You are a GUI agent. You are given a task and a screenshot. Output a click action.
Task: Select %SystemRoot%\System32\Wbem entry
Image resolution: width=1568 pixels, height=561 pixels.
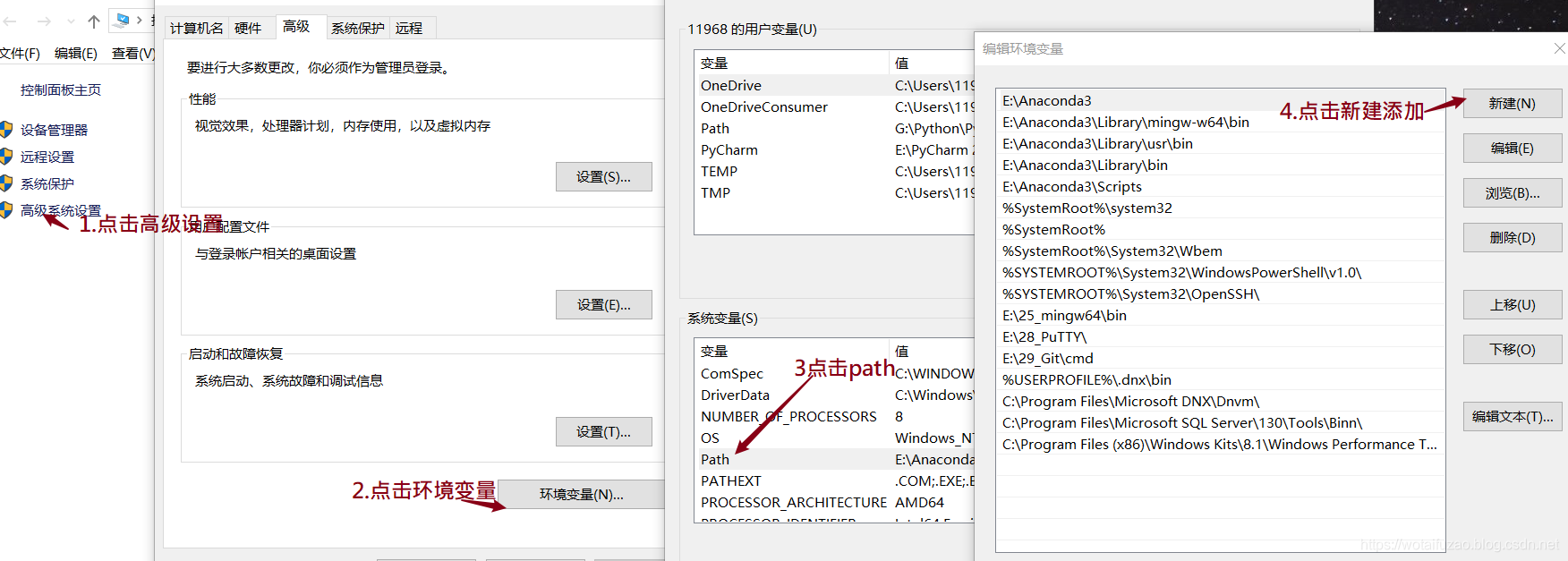click(1221, 251)
